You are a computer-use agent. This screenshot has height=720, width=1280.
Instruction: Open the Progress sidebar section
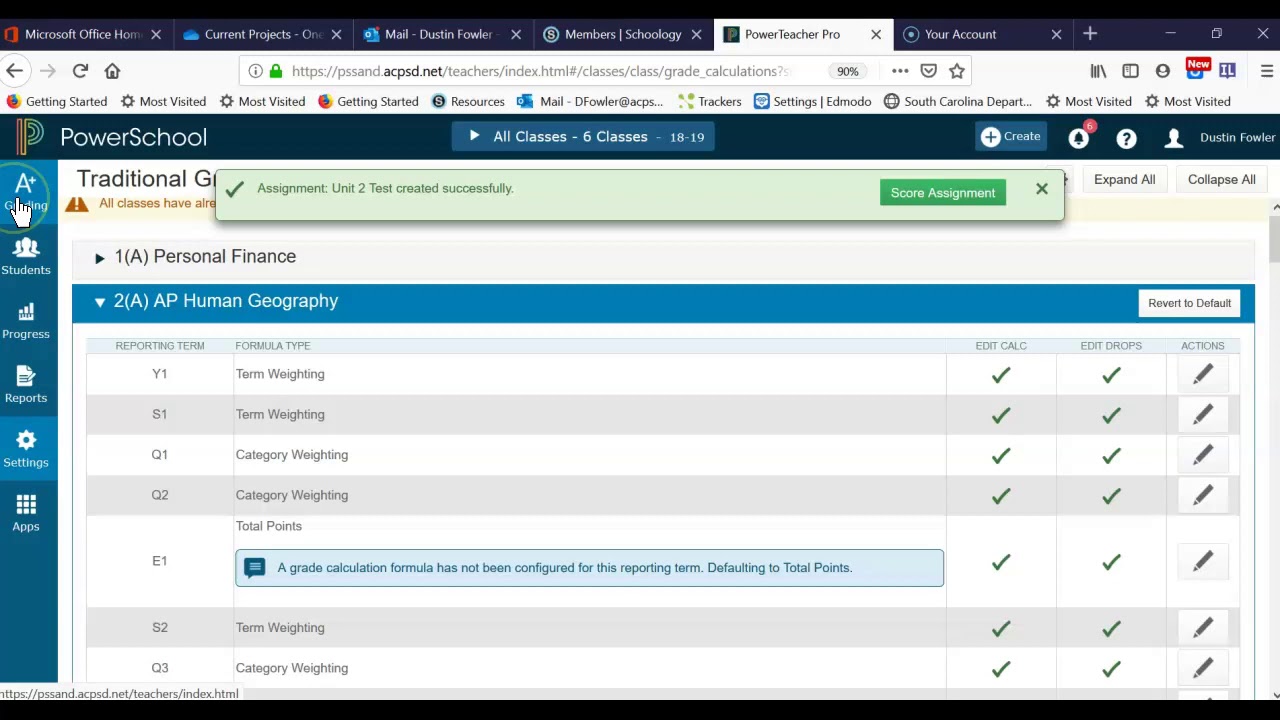pyautogui.click(x=26, y=320)
